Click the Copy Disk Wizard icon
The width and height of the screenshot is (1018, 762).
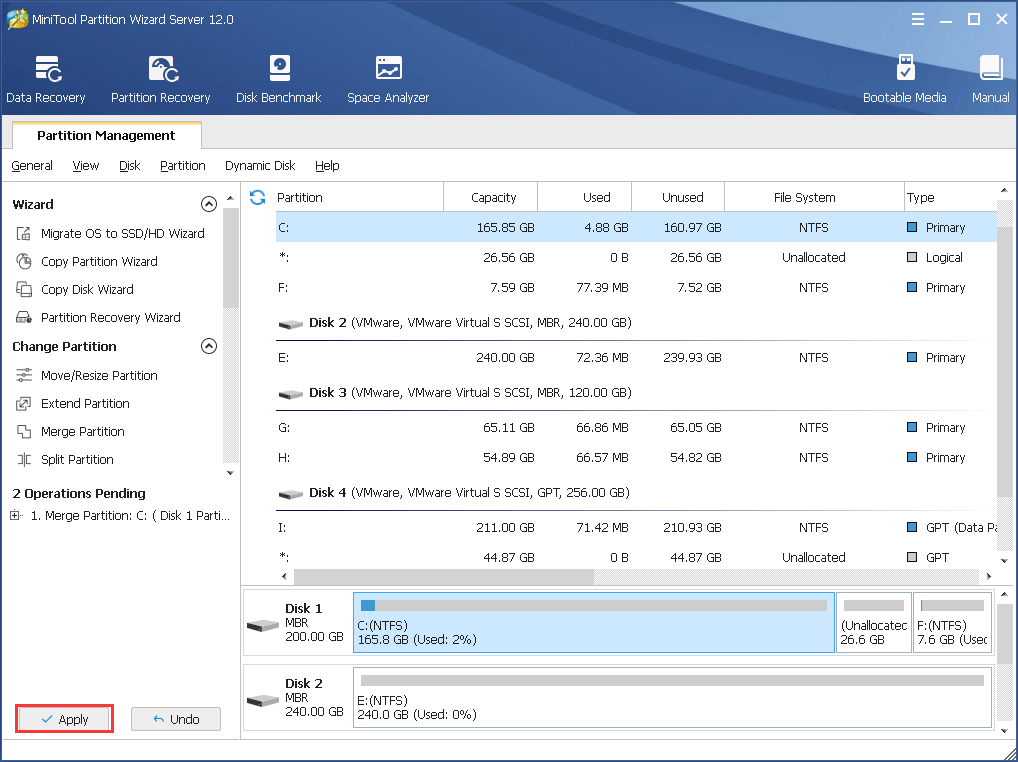click(24, 289)
